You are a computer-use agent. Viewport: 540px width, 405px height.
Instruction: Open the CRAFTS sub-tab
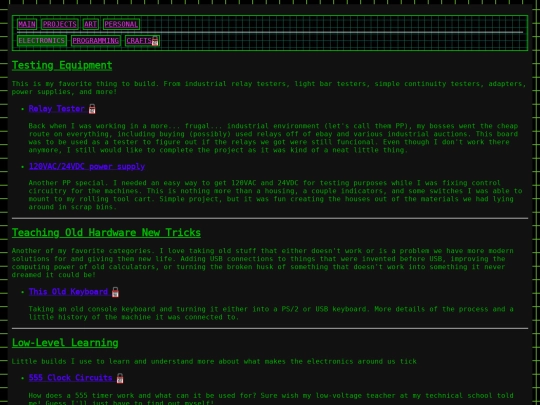coord(142,41)
